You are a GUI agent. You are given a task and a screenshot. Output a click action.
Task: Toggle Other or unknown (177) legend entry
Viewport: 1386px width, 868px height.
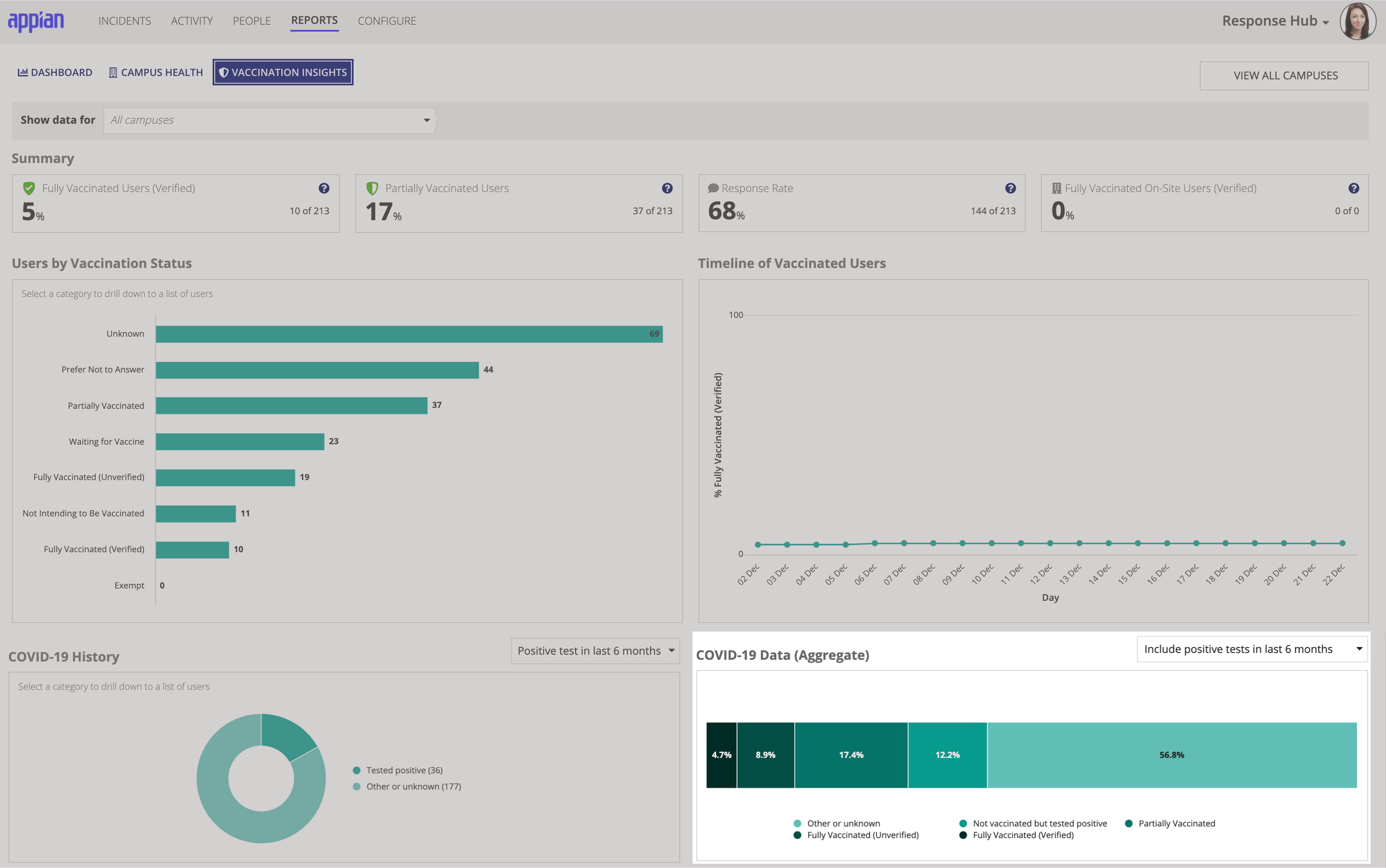coord(407,786)
